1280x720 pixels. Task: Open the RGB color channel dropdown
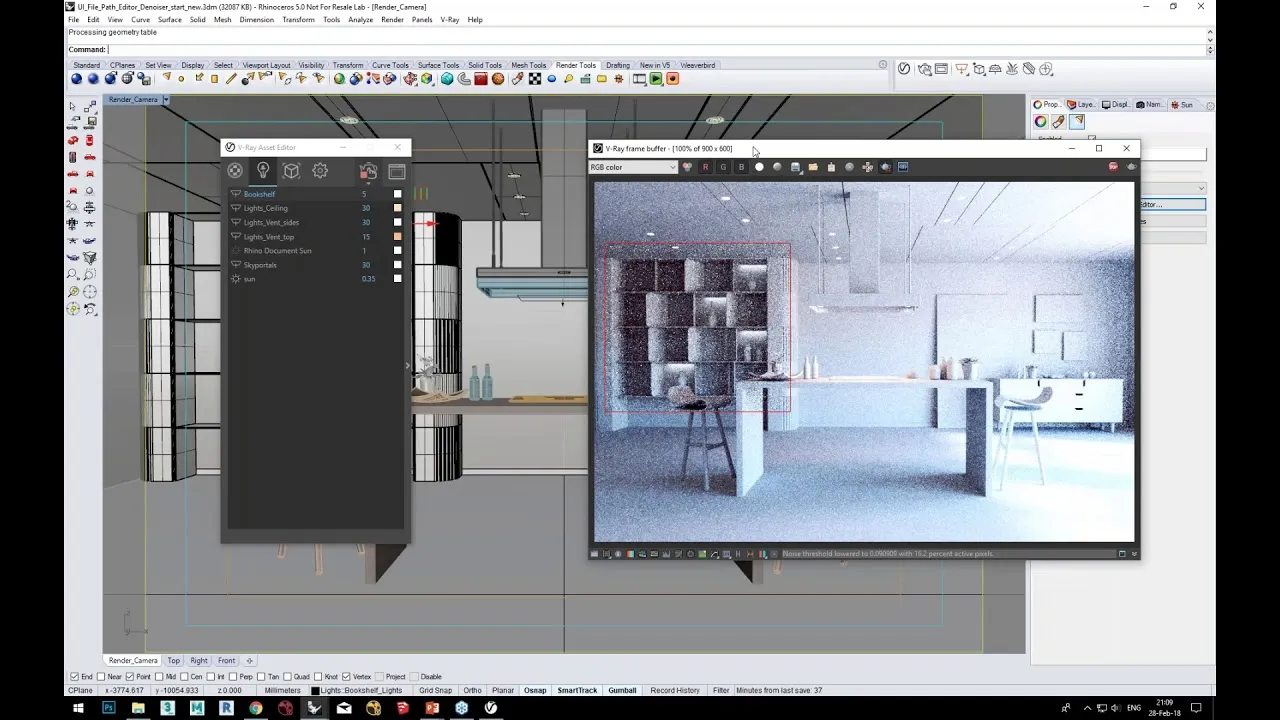(633, 167)
